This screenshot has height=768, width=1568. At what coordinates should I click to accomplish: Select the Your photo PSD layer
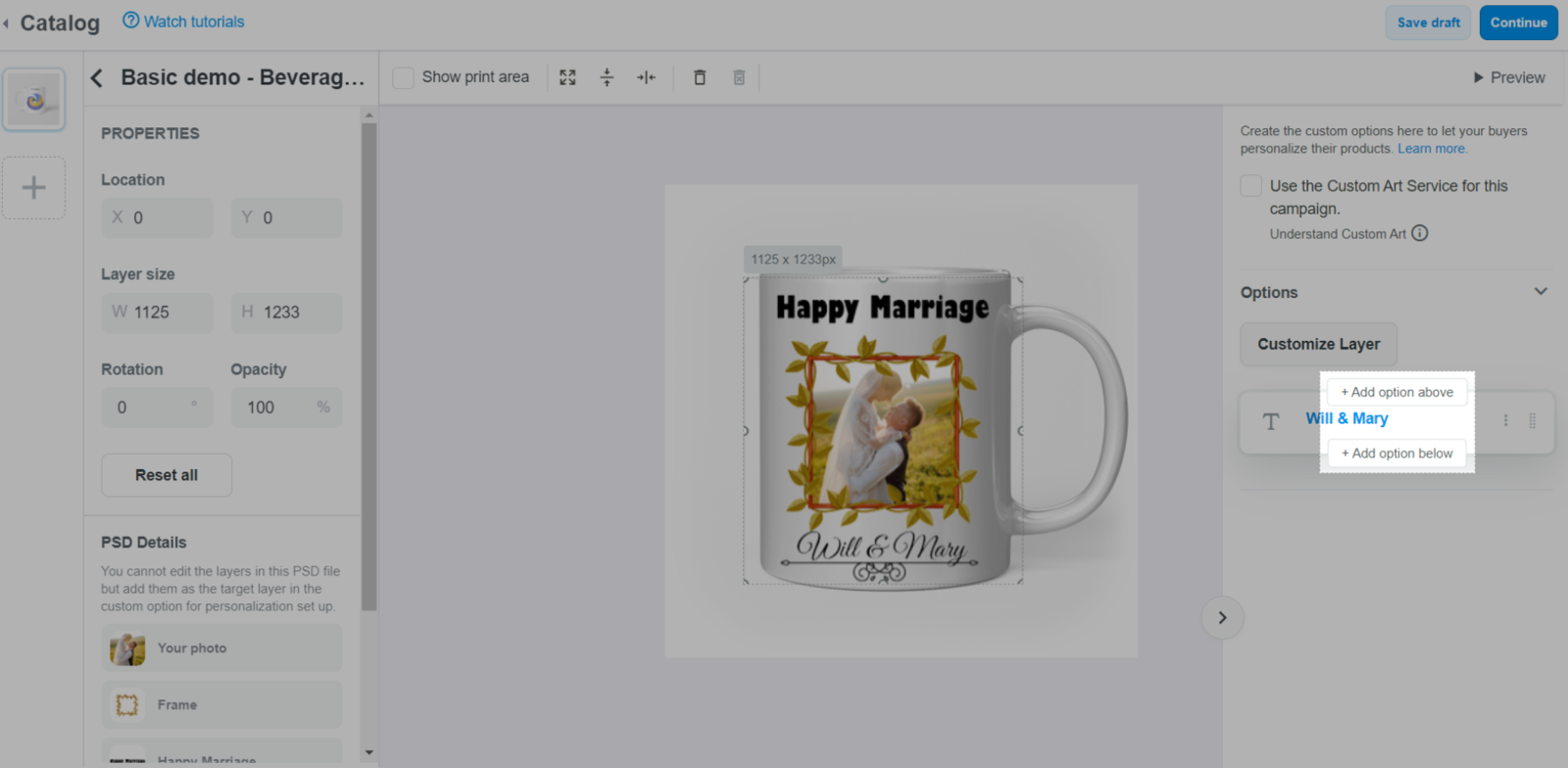click(222, 648)
